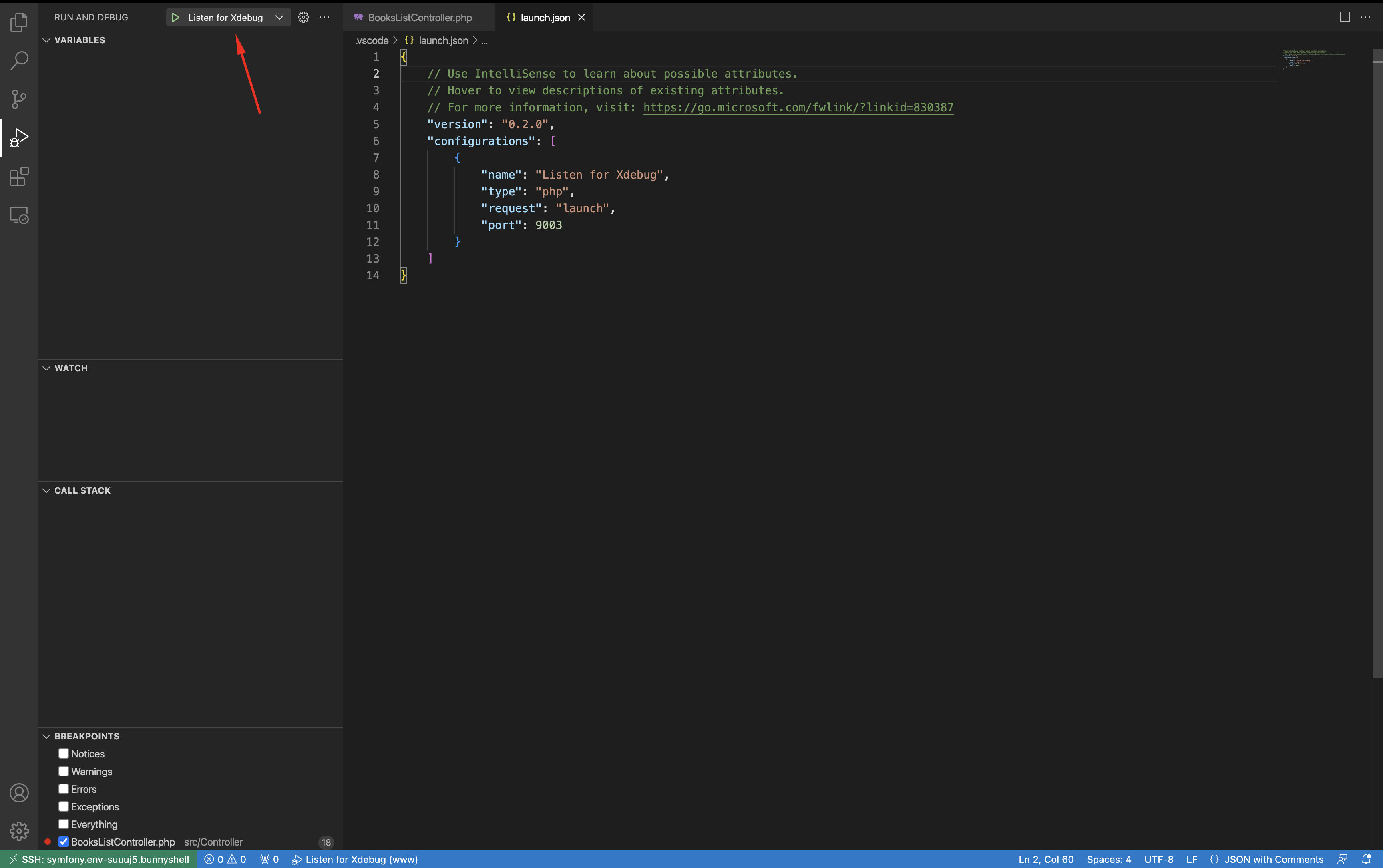Change end of line sequence LF

pyautogui.click(x=1192, y=859)
